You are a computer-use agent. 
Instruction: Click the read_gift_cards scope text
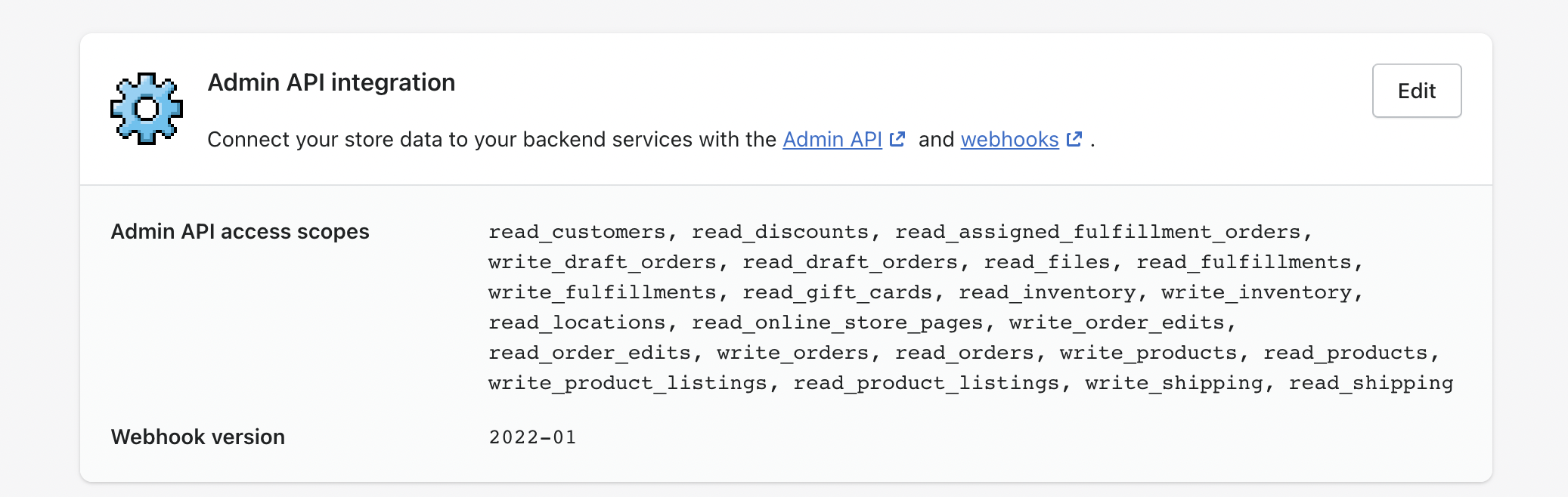837,292
